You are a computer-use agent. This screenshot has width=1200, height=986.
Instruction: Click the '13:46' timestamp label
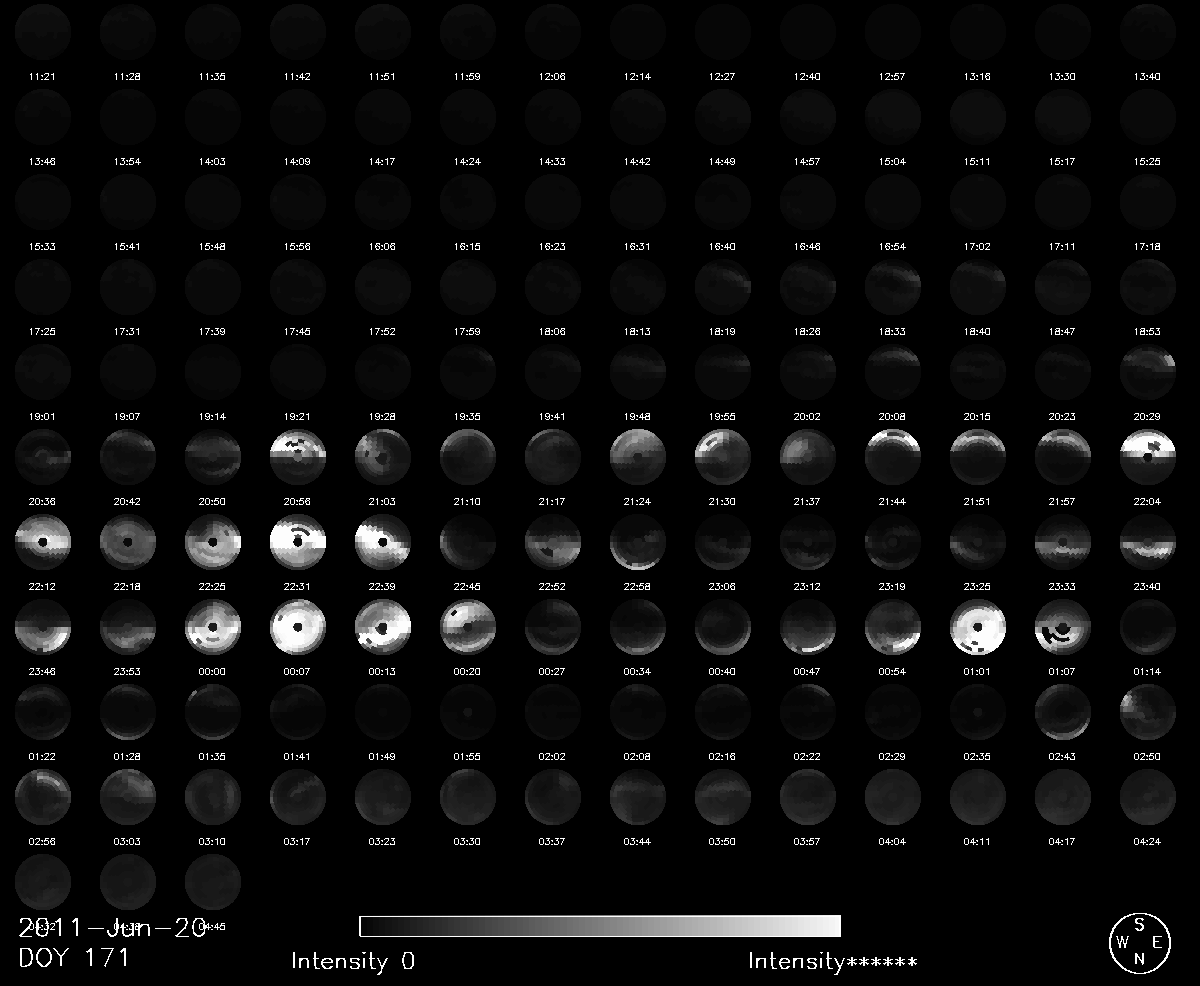[x=42, y=162]
